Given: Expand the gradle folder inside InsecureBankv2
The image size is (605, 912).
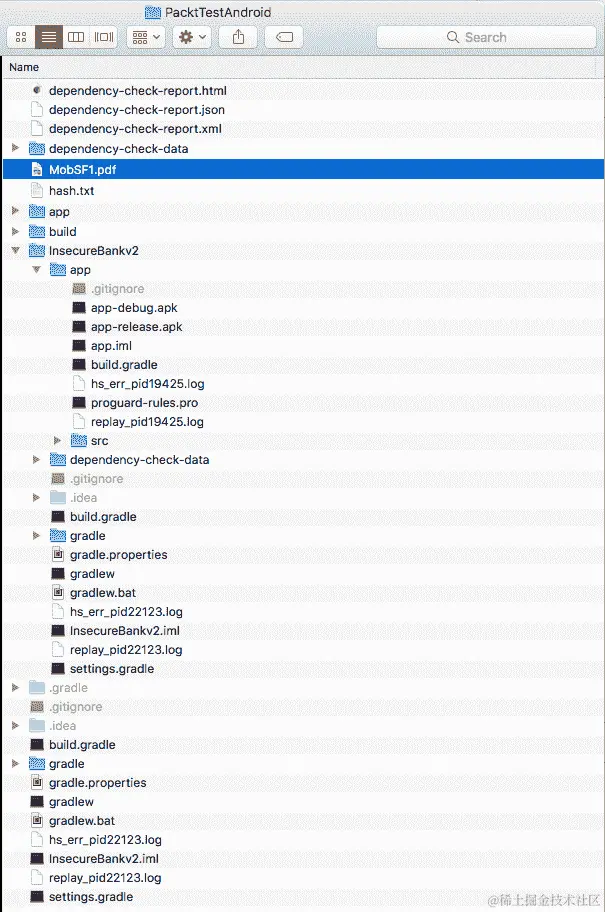Looking at the screenshot, I should pos(37,535).
